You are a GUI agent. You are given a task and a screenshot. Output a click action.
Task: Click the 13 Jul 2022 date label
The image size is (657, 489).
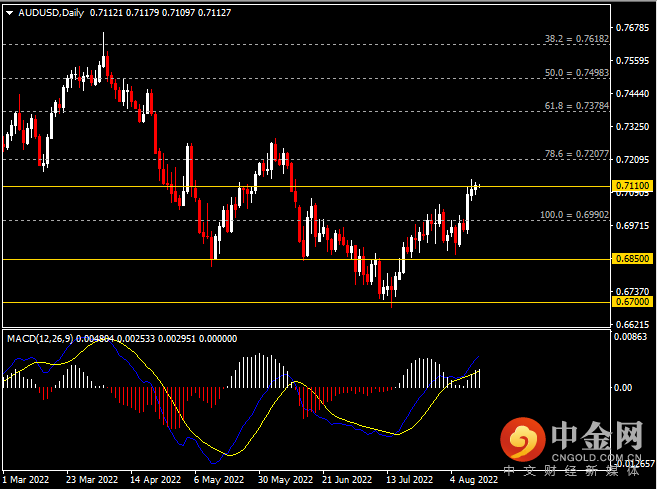point(409,479)
